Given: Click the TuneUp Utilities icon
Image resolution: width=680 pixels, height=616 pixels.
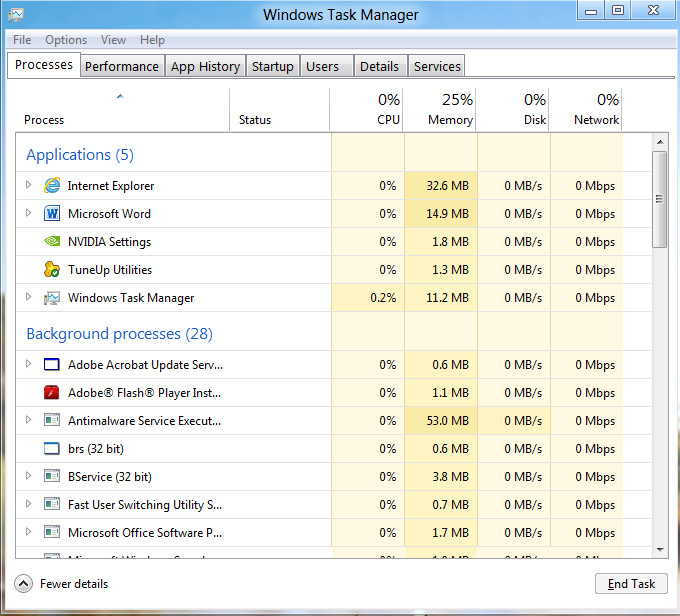Looking at the screenshot, I should 52,269.
